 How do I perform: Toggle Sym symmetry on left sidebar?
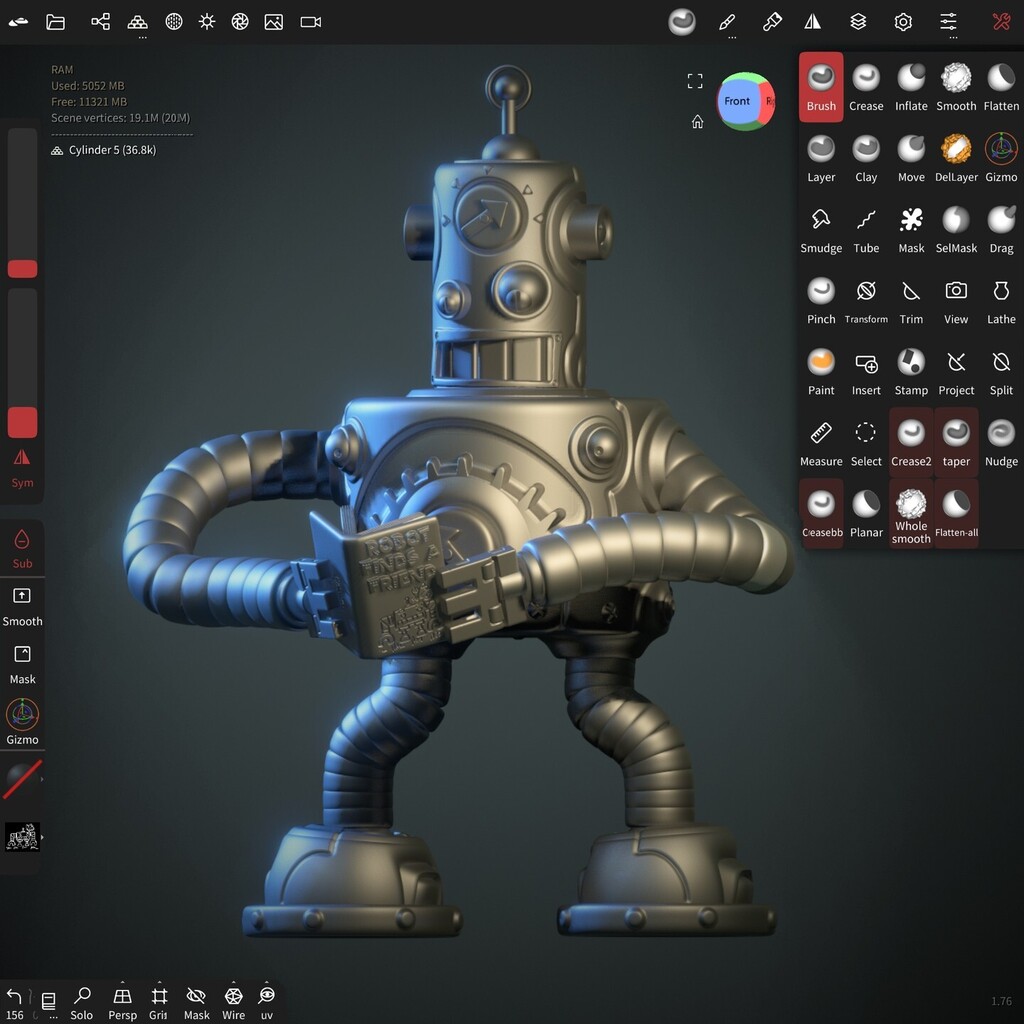[22, 468]
